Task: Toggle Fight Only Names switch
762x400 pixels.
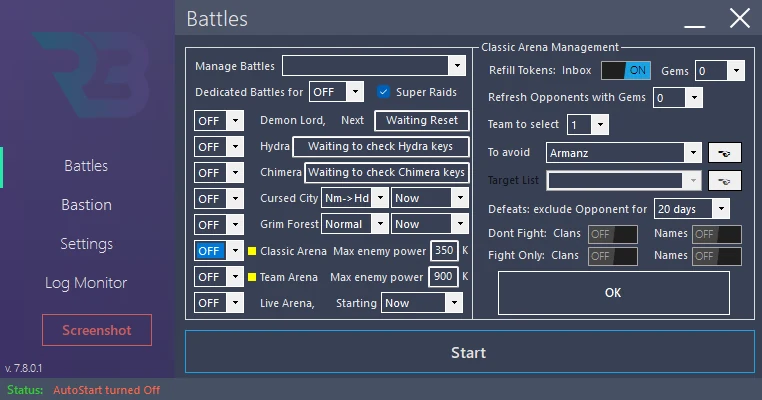Action: [717, 256]
